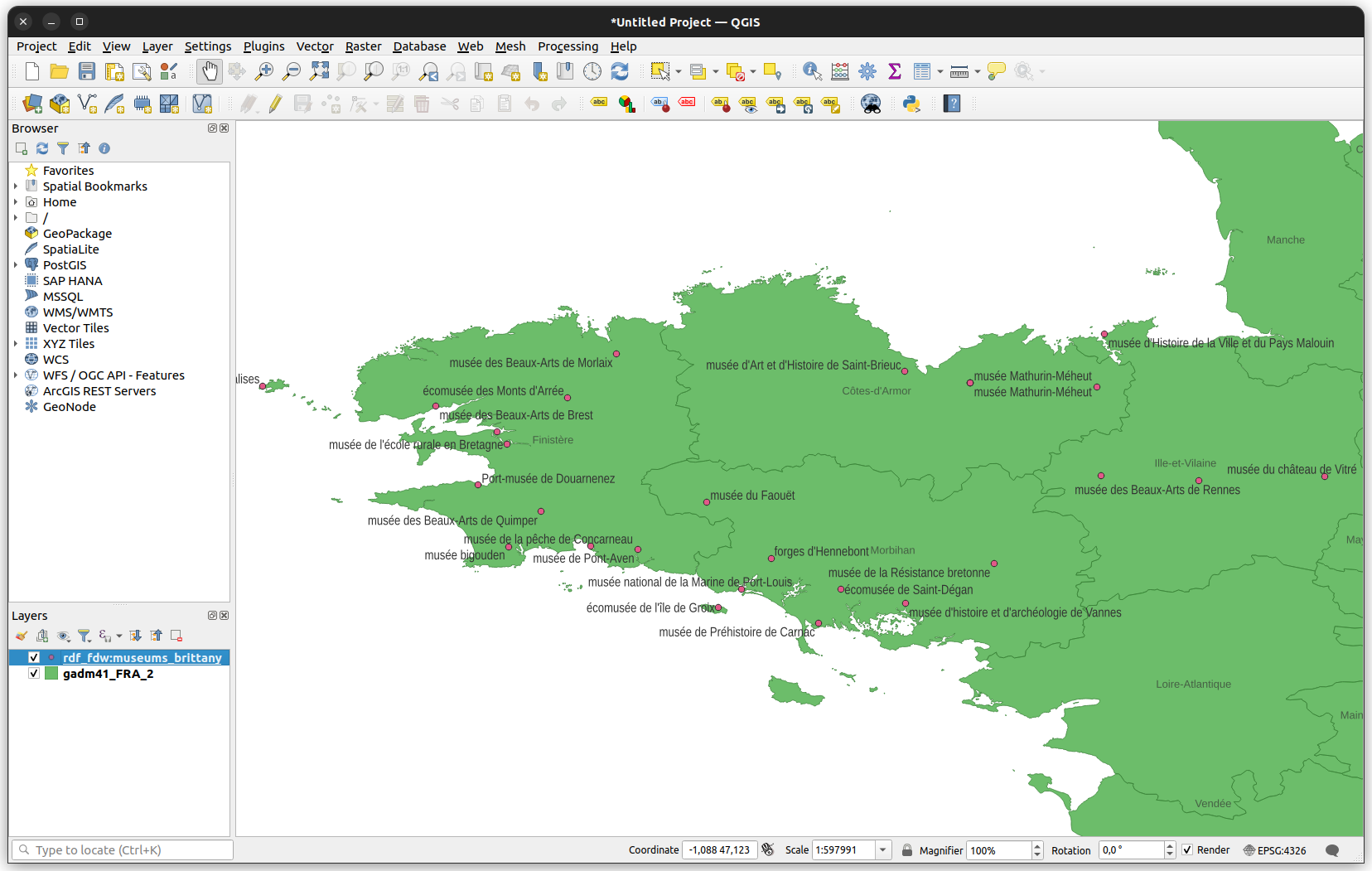The image size is (1372, 871).
Task: Open the Processing menu
Action: tap(568, 46)
